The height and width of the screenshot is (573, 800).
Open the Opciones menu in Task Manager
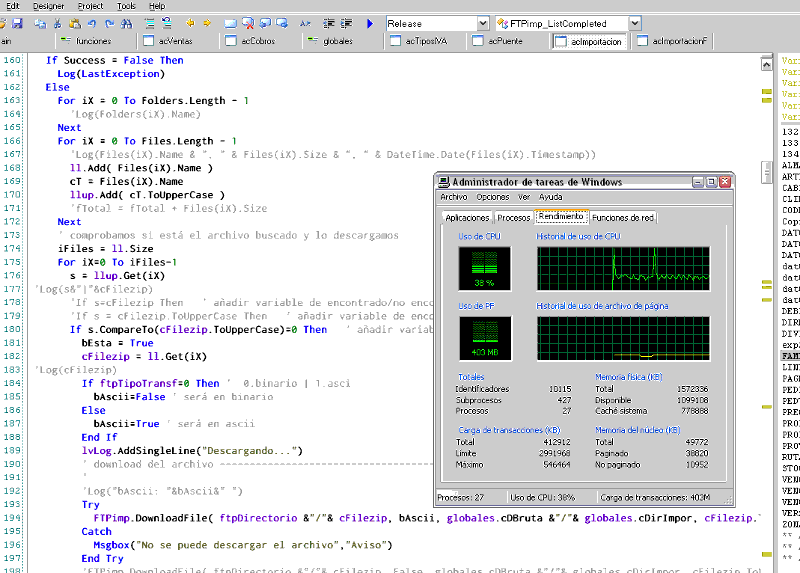click(492, 197)
